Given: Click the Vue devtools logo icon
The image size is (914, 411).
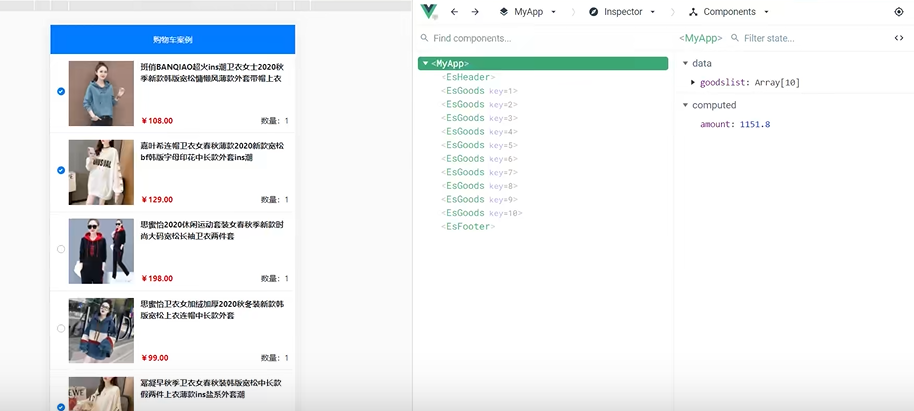Looking at the screenshot, I should coord(429,12).
